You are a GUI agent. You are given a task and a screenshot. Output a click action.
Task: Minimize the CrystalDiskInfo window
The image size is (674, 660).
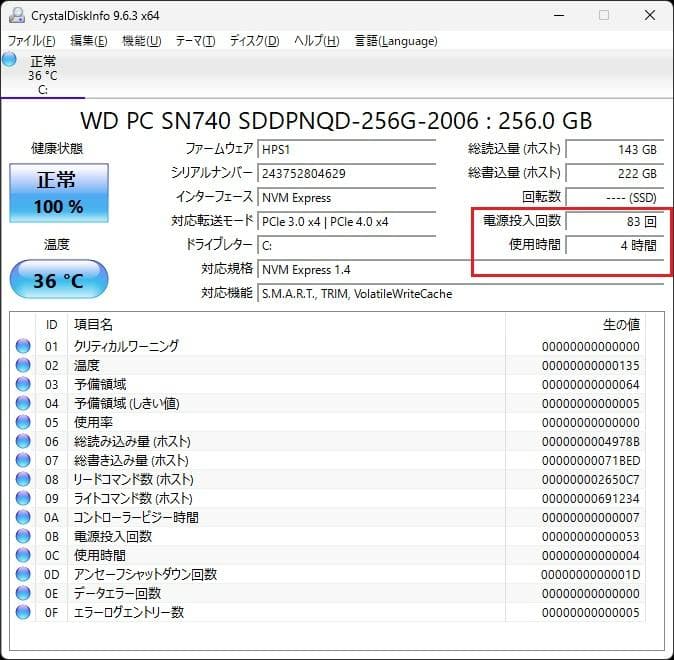point(559,15)
